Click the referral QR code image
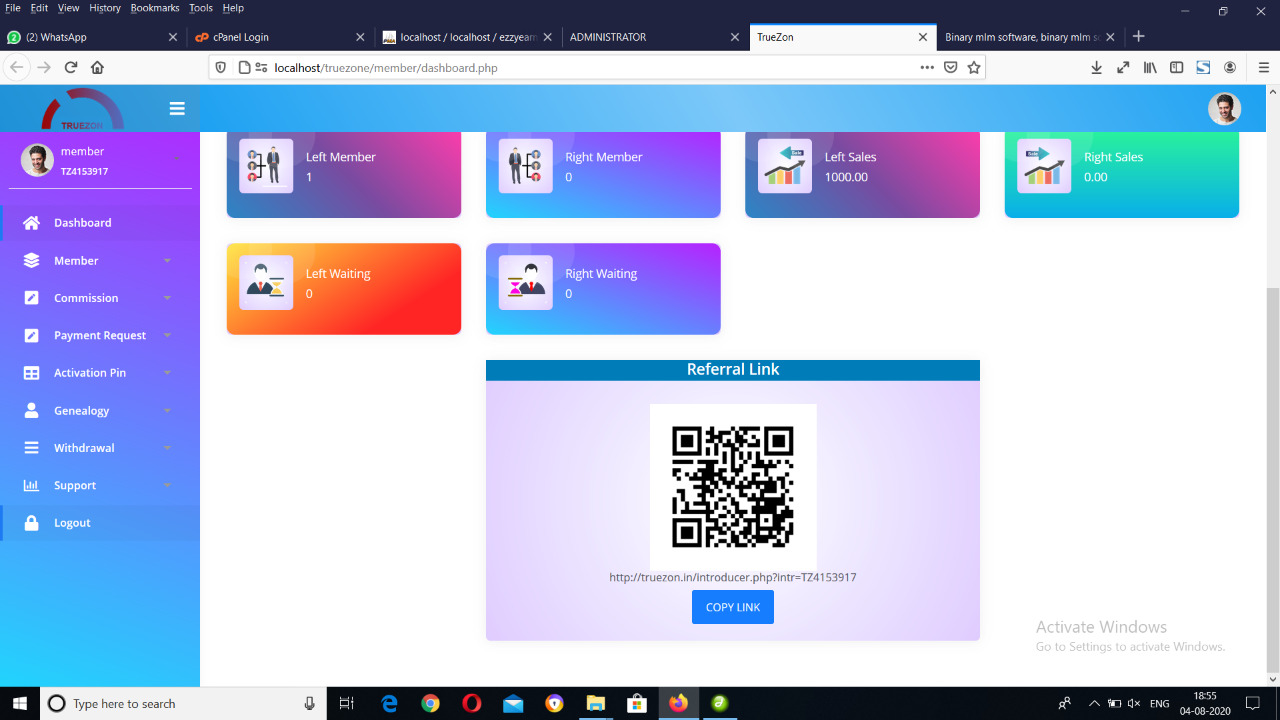This screenshot has width=1280, height=720. coord(733,487)
